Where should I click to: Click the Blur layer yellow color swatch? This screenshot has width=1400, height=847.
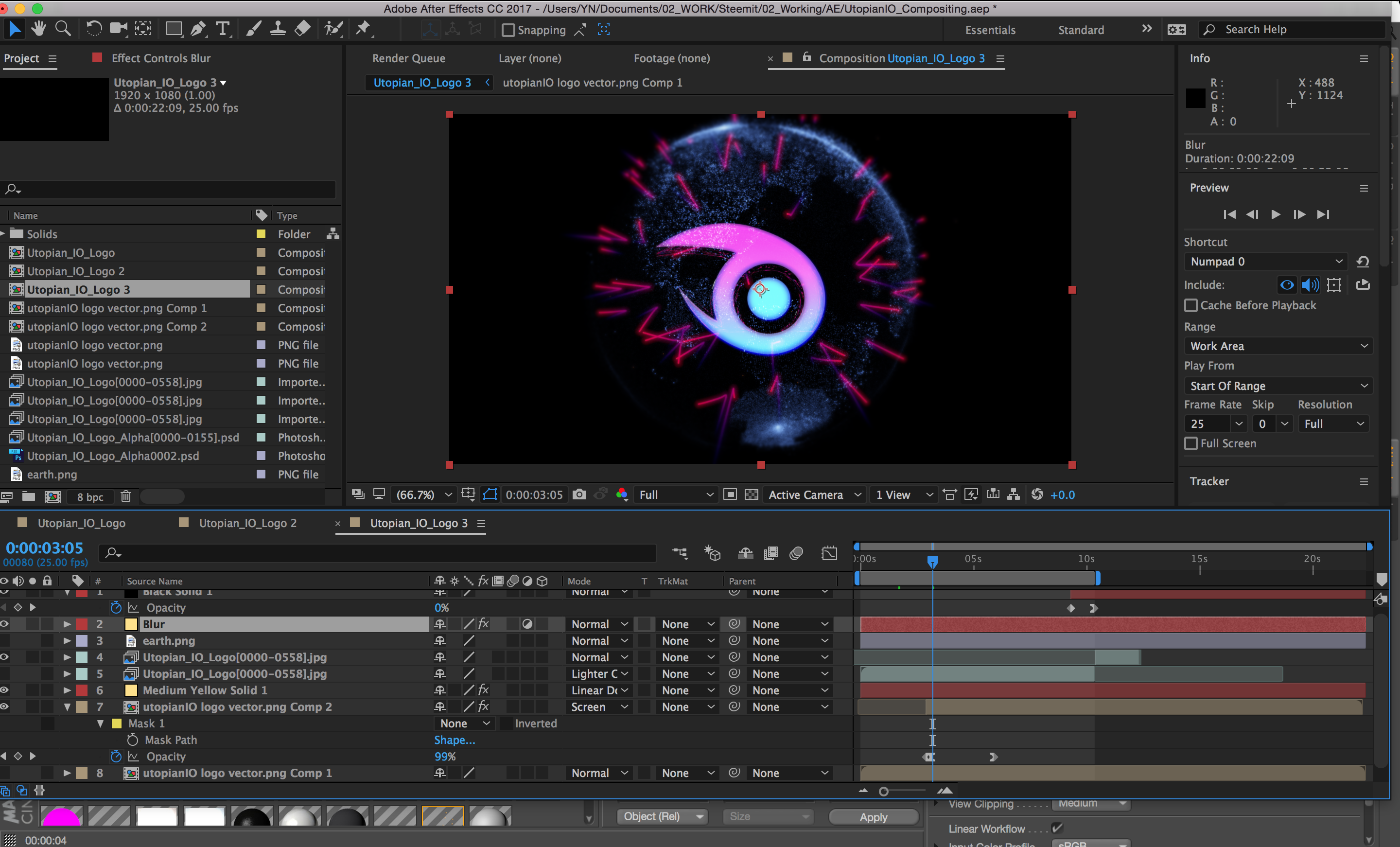pyautogui.click(x=131, y=624)
